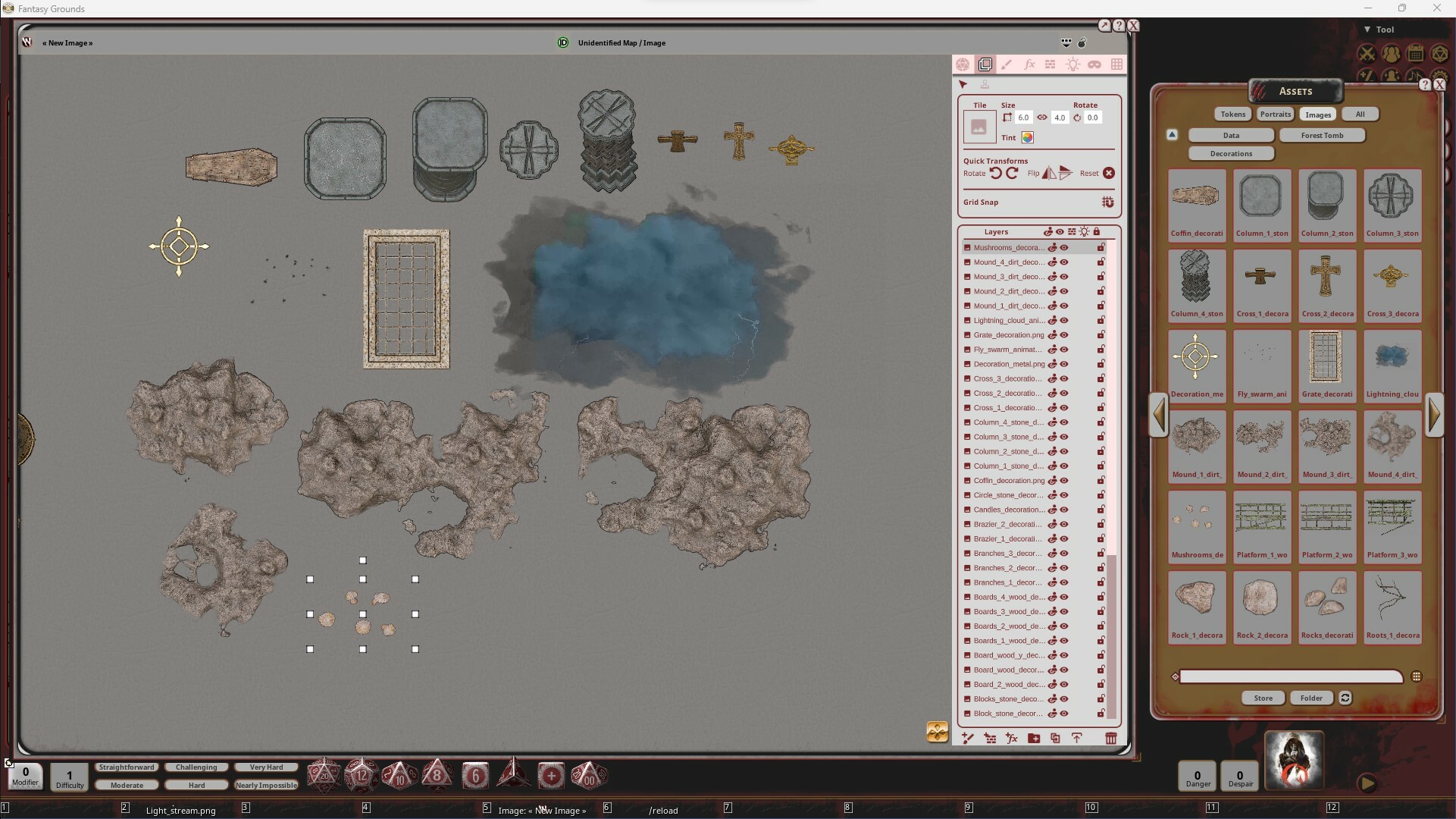Click the Store button
Image resolution: width=1456 pixels, height=819 pixels.
coord(1262,698)
